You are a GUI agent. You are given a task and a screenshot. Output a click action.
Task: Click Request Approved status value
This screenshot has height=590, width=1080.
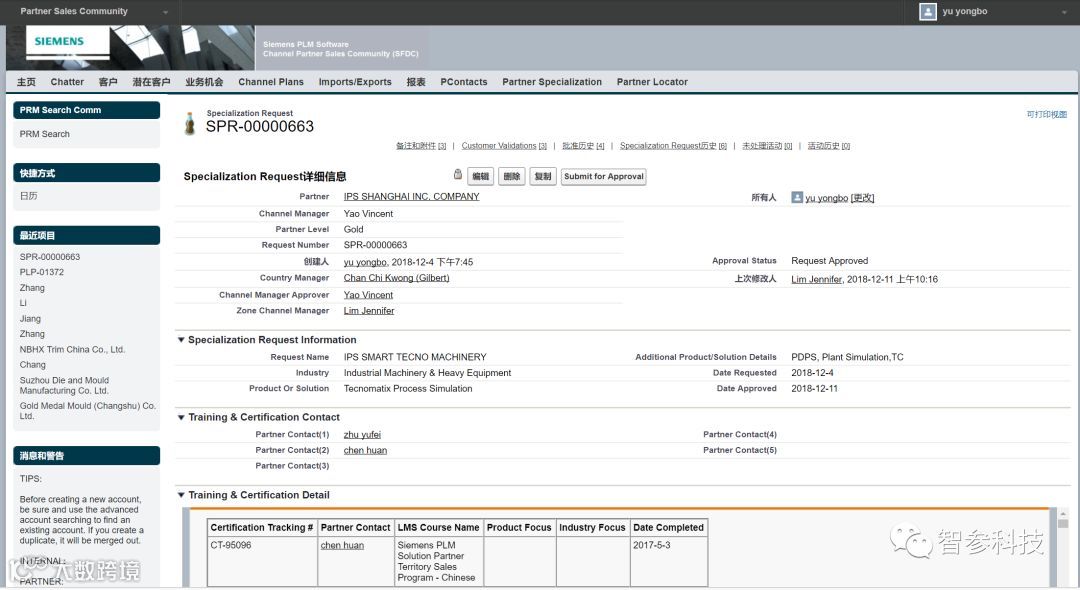[829, 261]
